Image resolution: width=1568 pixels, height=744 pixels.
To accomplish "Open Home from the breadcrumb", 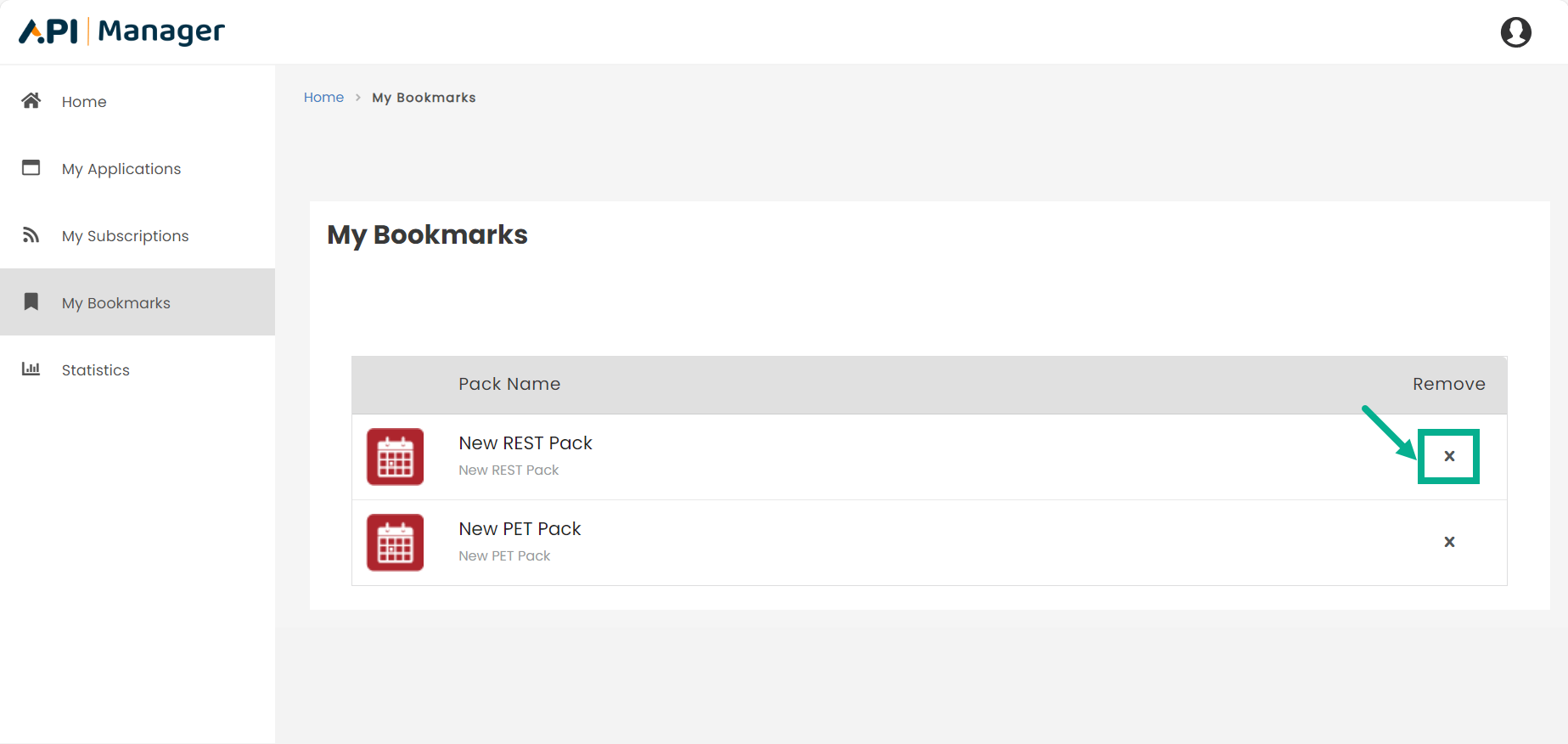I will (323, 97).
